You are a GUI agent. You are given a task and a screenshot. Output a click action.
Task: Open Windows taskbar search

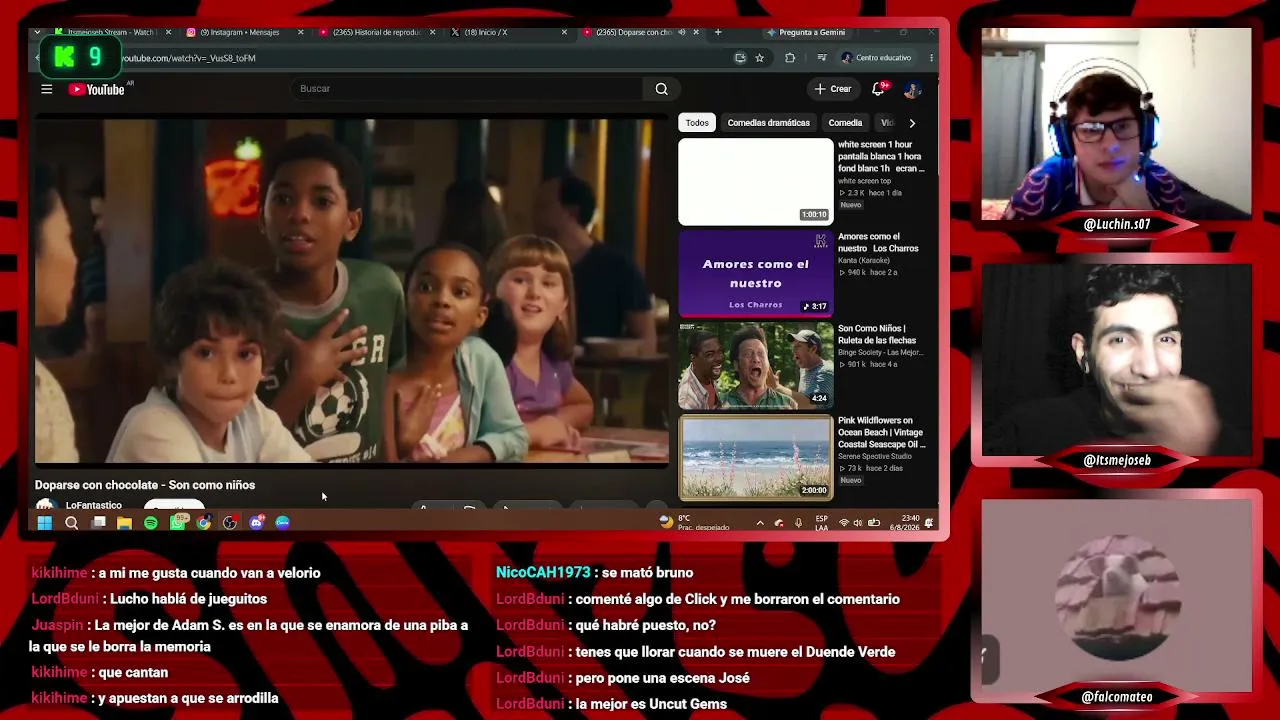pos(72,522)
